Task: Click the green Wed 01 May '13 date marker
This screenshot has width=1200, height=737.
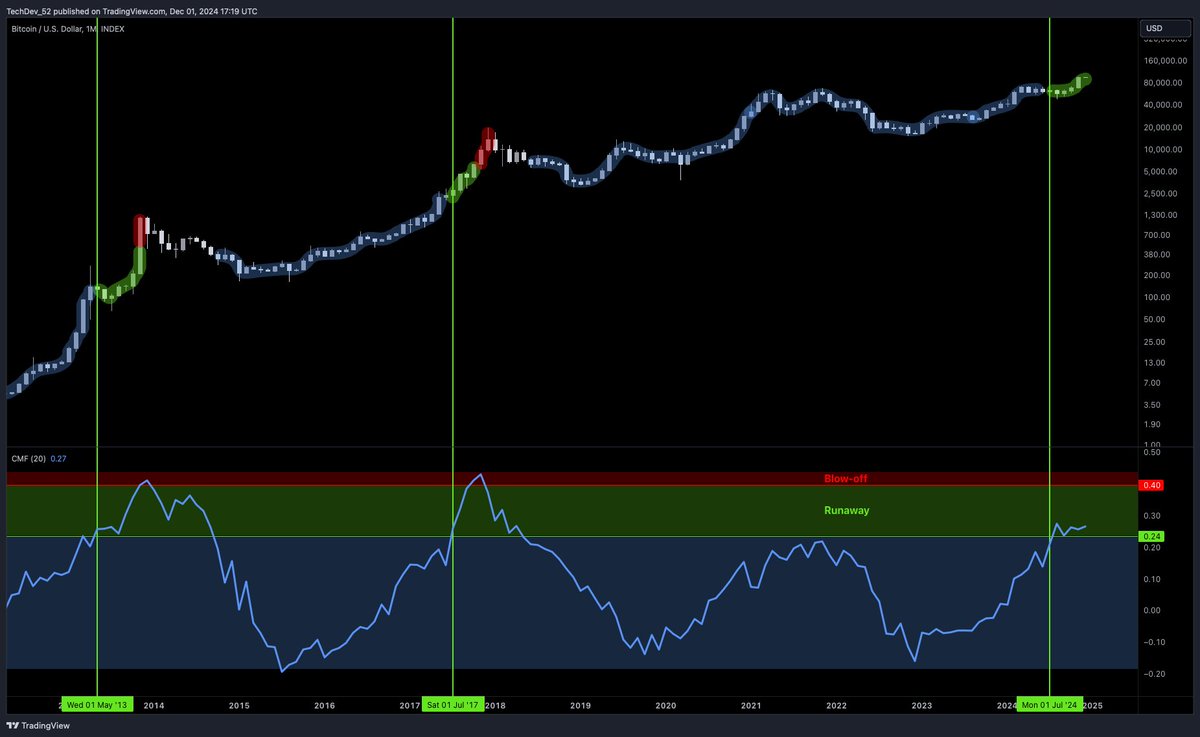Action: tap(96, 704)
